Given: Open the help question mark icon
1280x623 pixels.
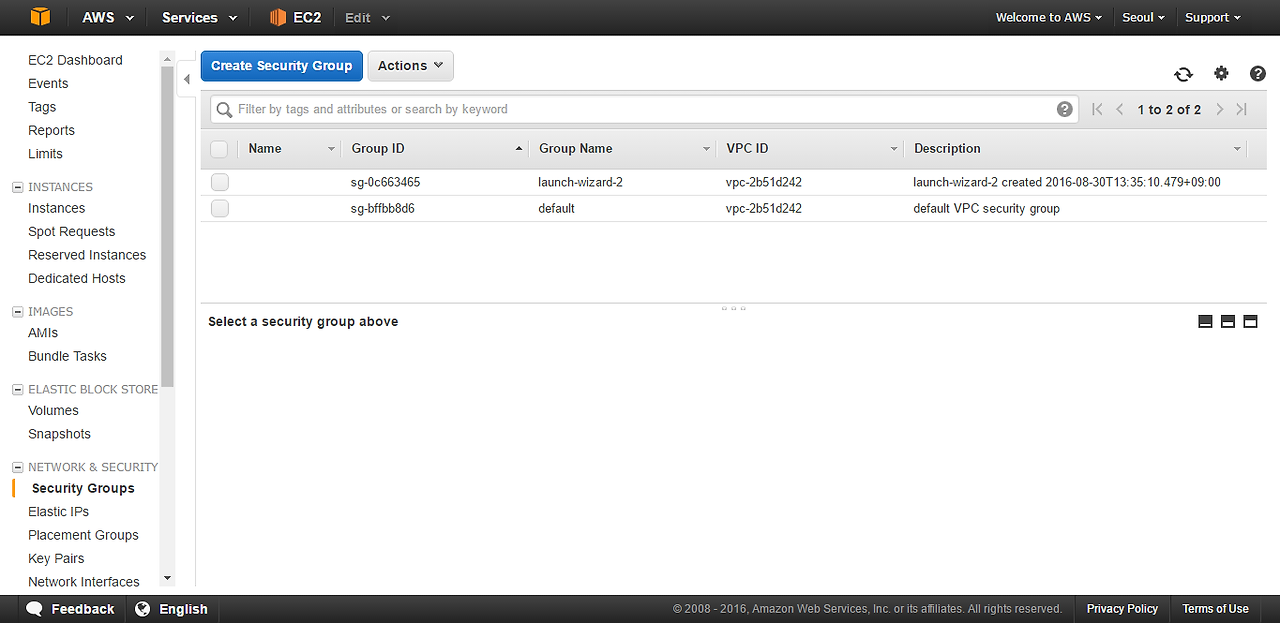Looking at the screenshot, I should pyautogui.click(x=1258, y=73).
